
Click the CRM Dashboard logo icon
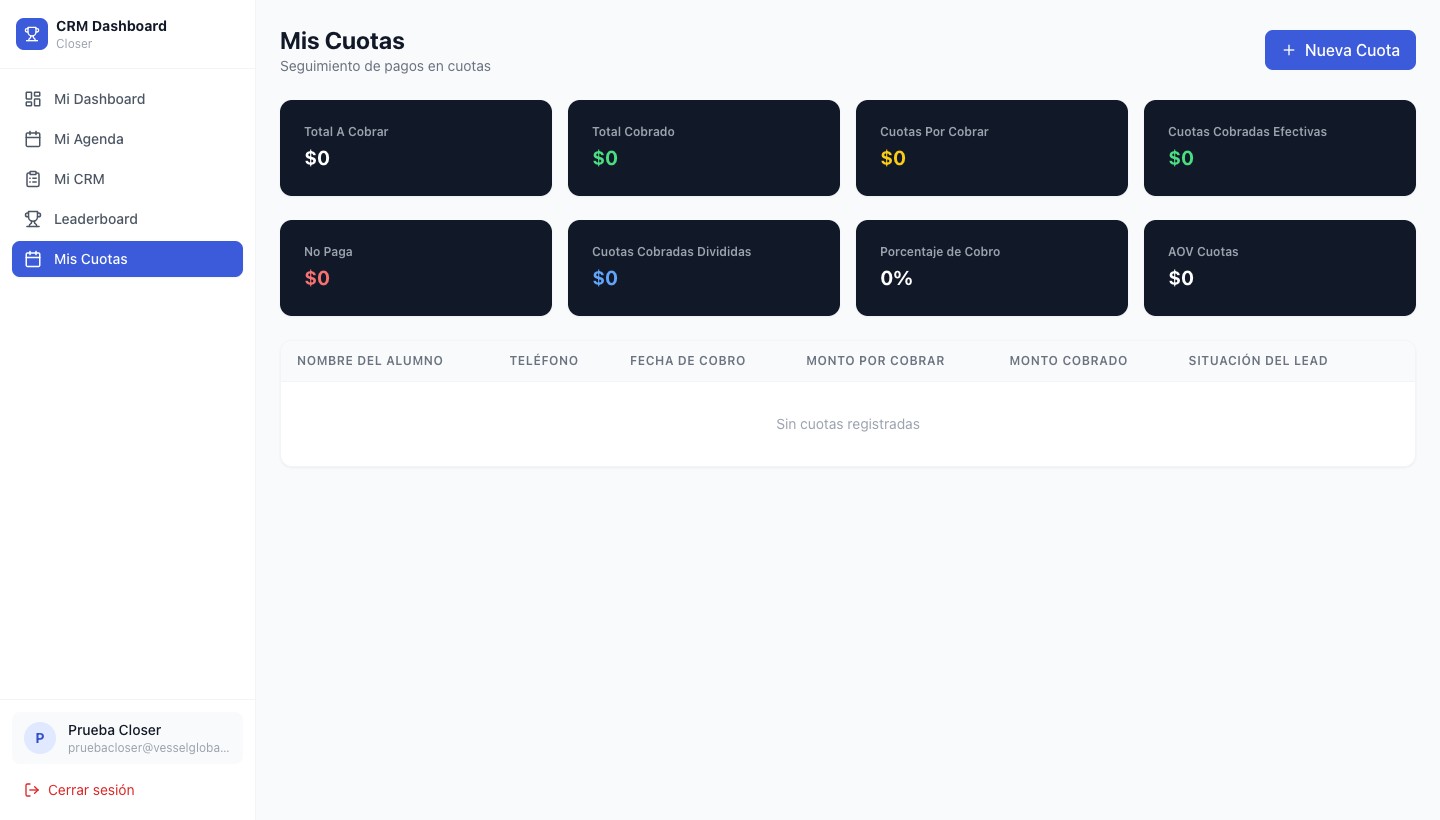pos(32,34)
